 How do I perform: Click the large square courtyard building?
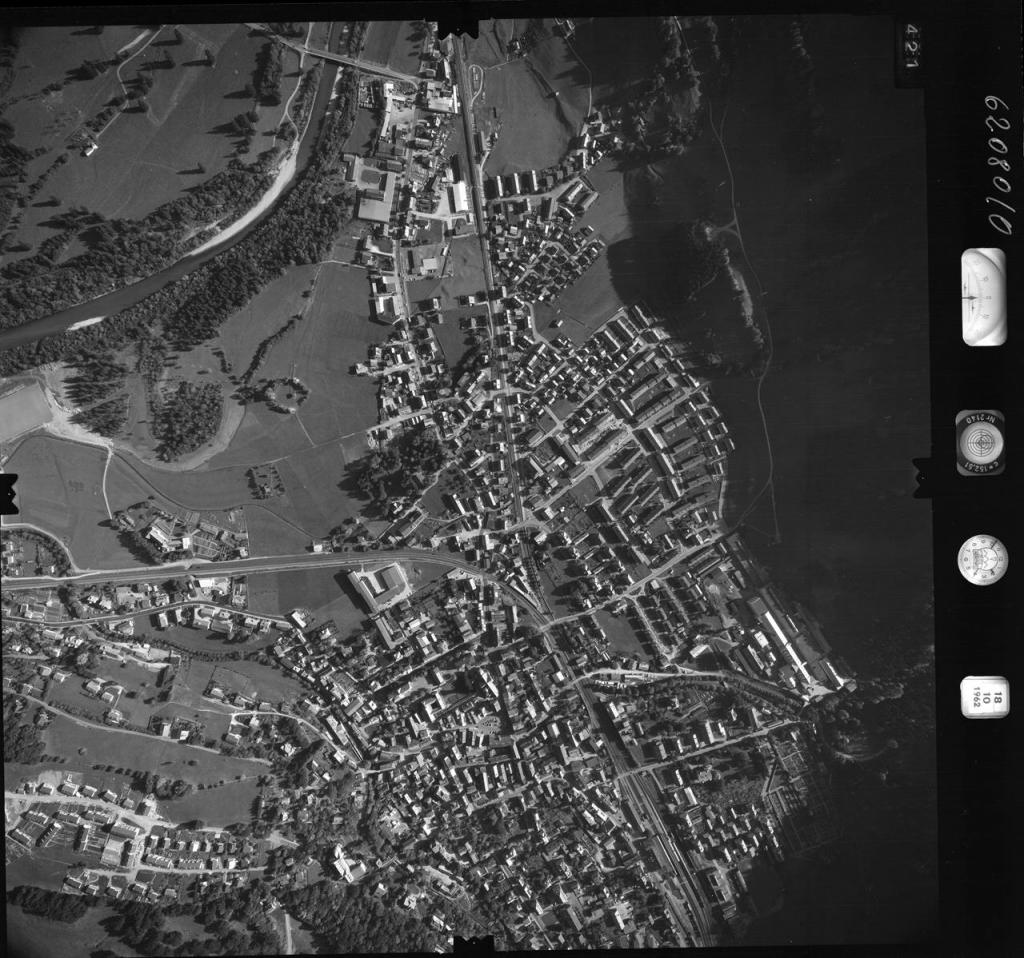380,584
